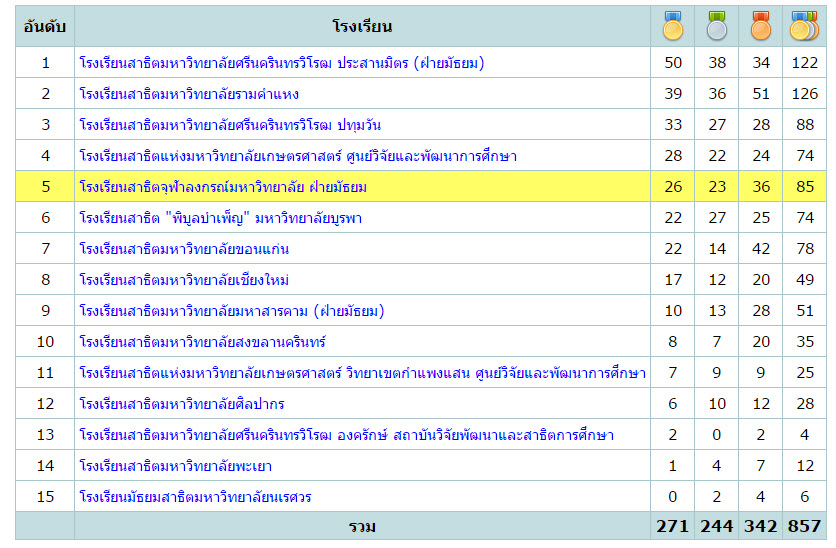Click gold count 33 in ปทุมวัน row

coord(673,125)
